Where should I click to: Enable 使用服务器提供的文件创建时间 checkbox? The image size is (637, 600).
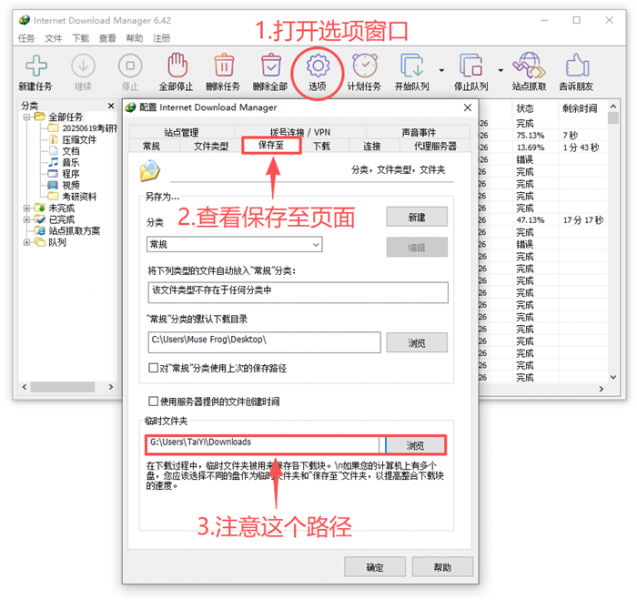tap(153, 401)
